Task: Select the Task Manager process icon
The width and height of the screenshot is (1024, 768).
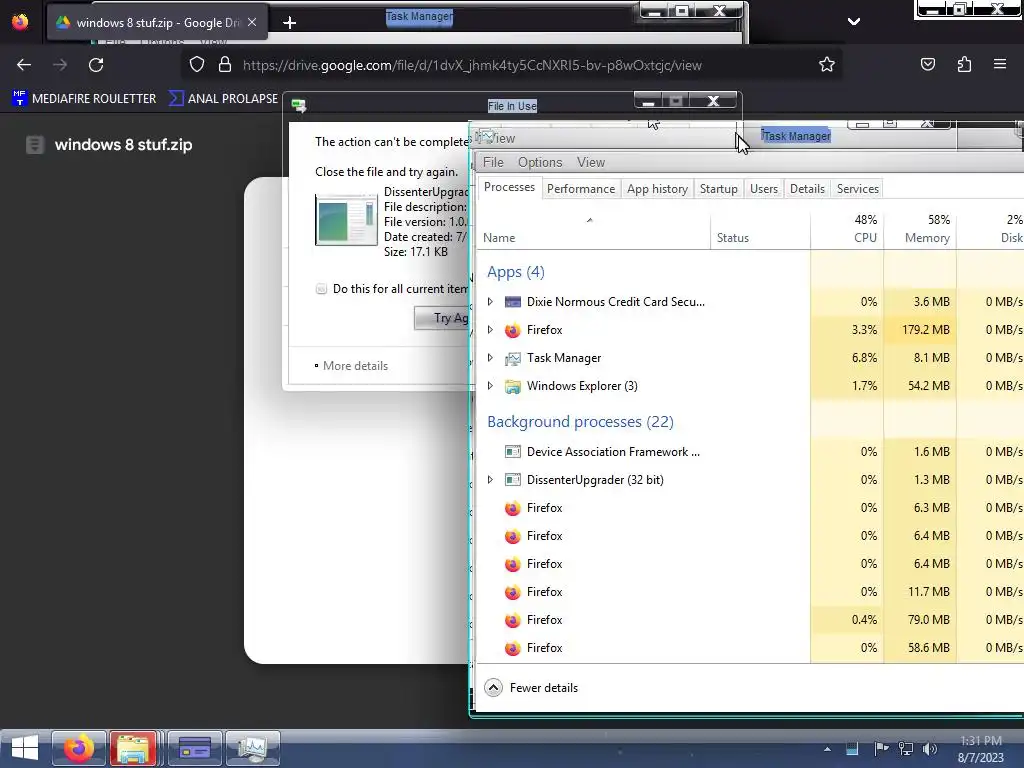Action: [513, 358]
